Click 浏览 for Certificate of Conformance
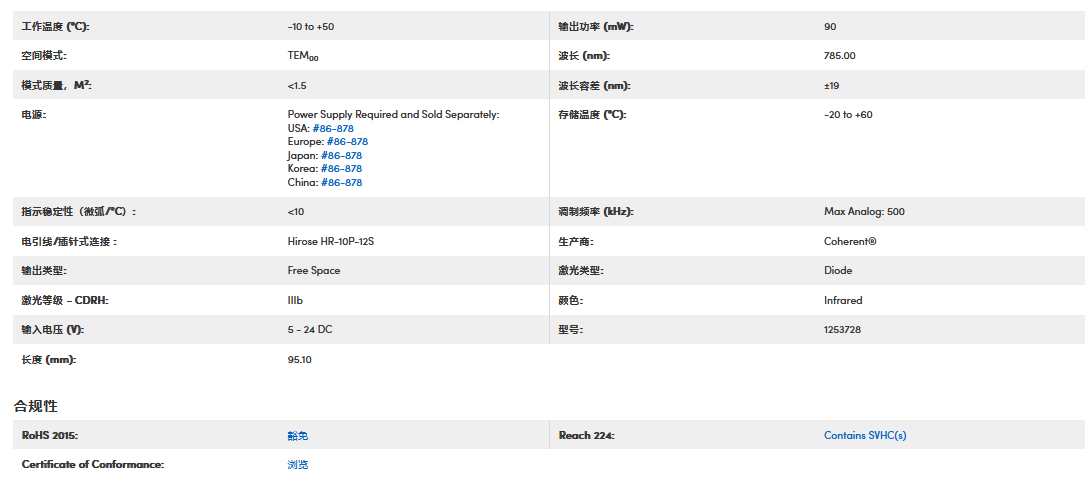The width and height of the screenshot is (1091, 499). pos(298,465)
